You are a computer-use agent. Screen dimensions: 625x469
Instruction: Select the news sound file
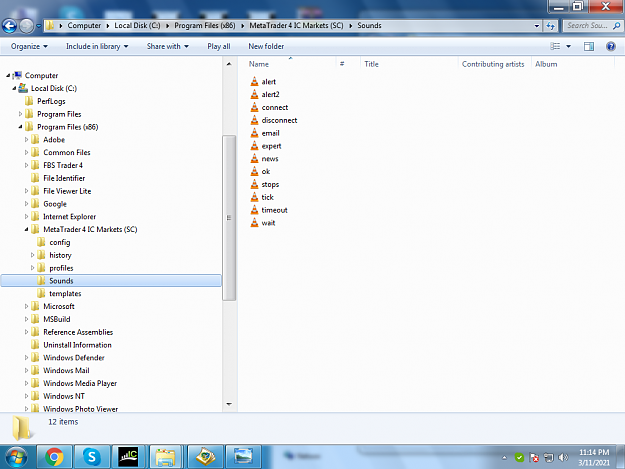pyautogui.click(x=264, y=159)
